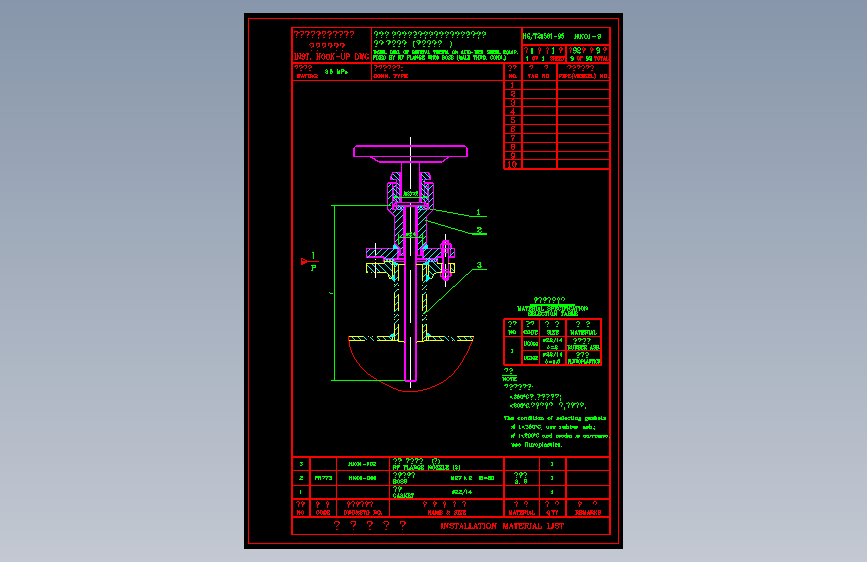Select the "INSTALLATION MATERIAL LIST" heading
The height and width of the screenshot is (562, 867).
tap(502, 526)
